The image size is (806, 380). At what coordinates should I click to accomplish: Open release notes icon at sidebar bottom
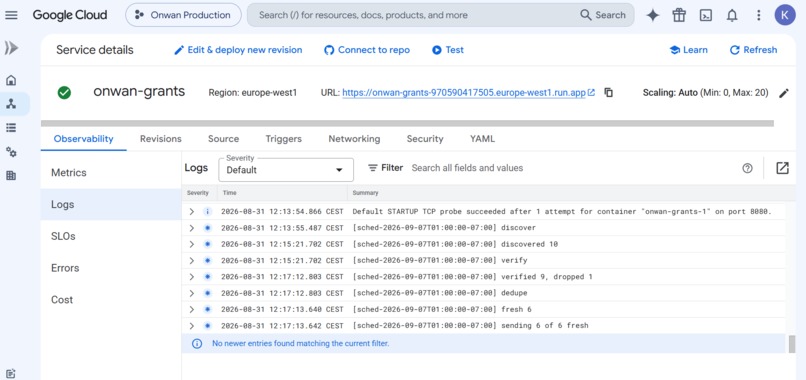[11, 373]
